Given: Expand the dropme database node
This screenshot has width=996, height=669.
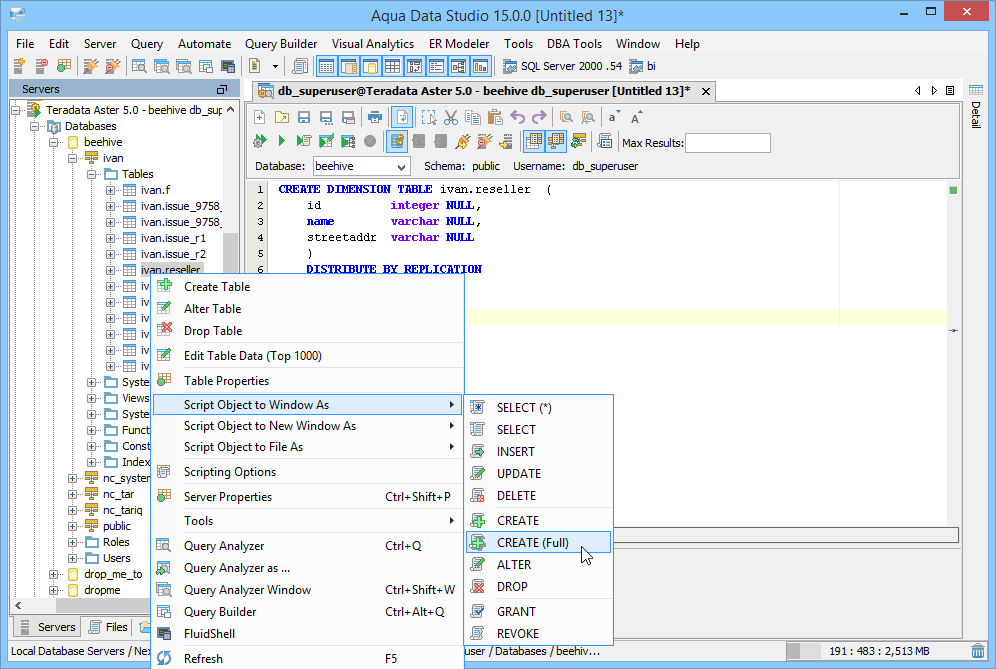Looking at the screenshot, I should (53, 590).
